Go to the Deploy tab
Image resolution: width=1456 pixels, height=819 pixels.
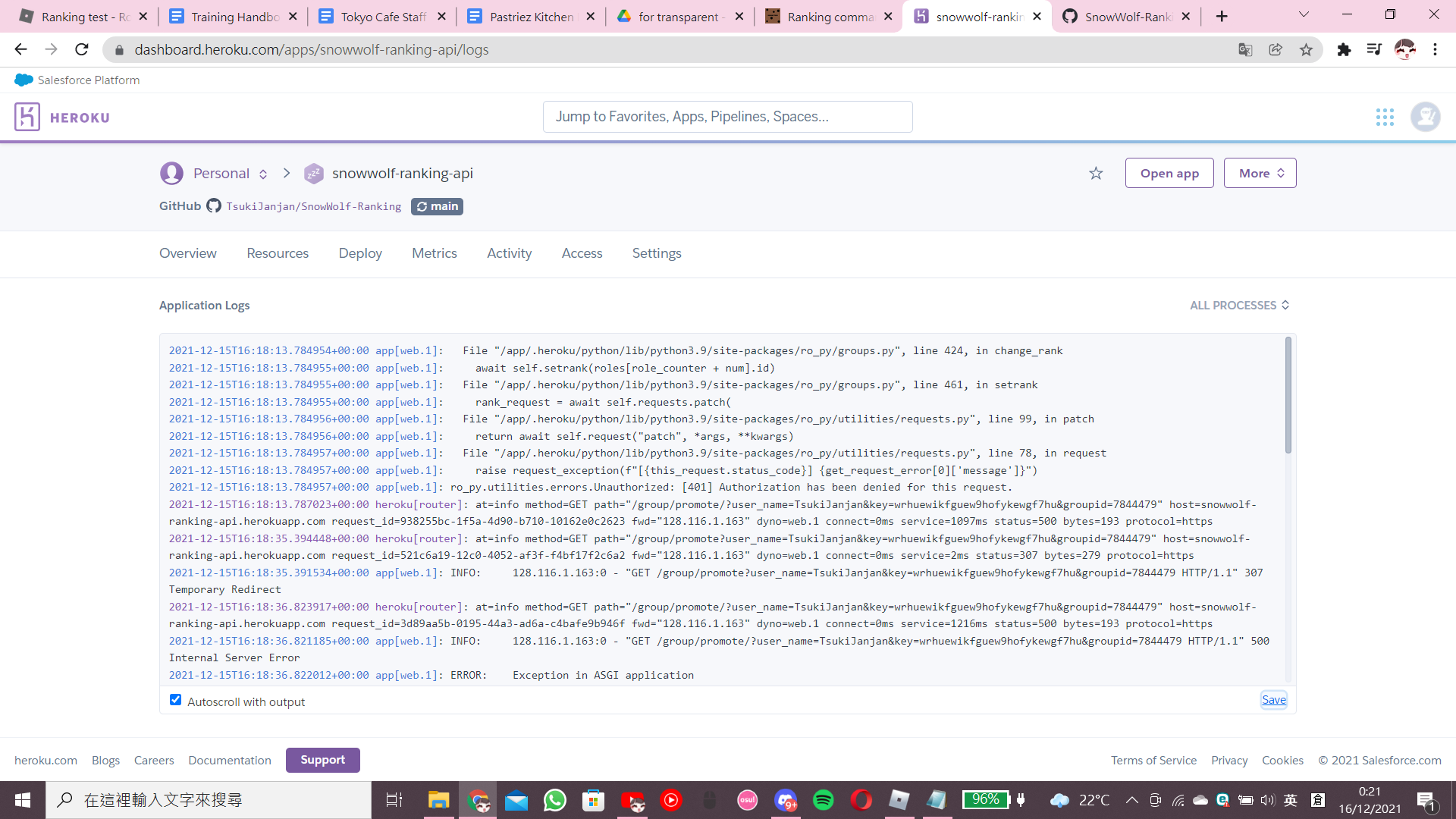[360, 253]
